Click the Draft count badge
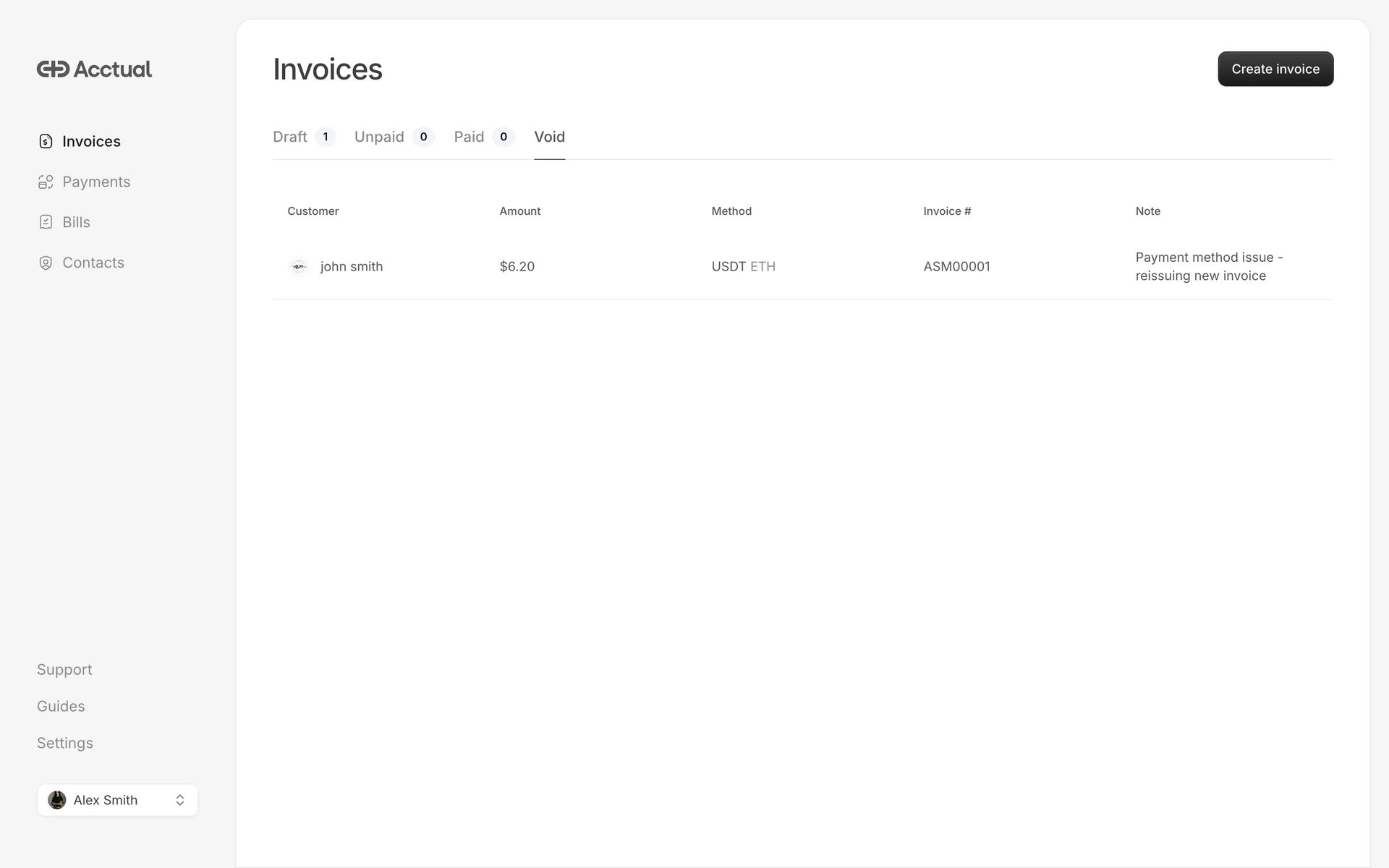The height and width of the screenshot is (868, 1389). [x=326, y=137]
